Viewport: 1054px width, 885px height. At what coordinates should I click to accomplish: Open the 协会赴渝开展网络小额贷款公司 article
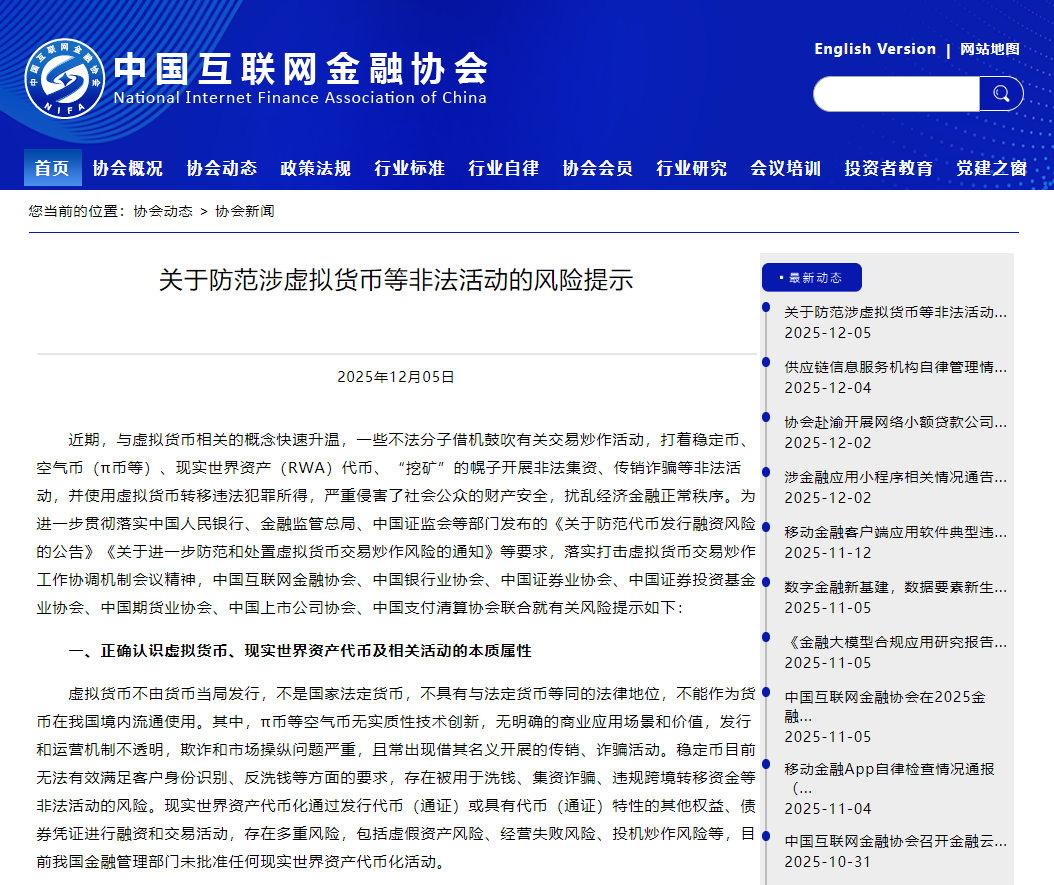pos(895,423)
